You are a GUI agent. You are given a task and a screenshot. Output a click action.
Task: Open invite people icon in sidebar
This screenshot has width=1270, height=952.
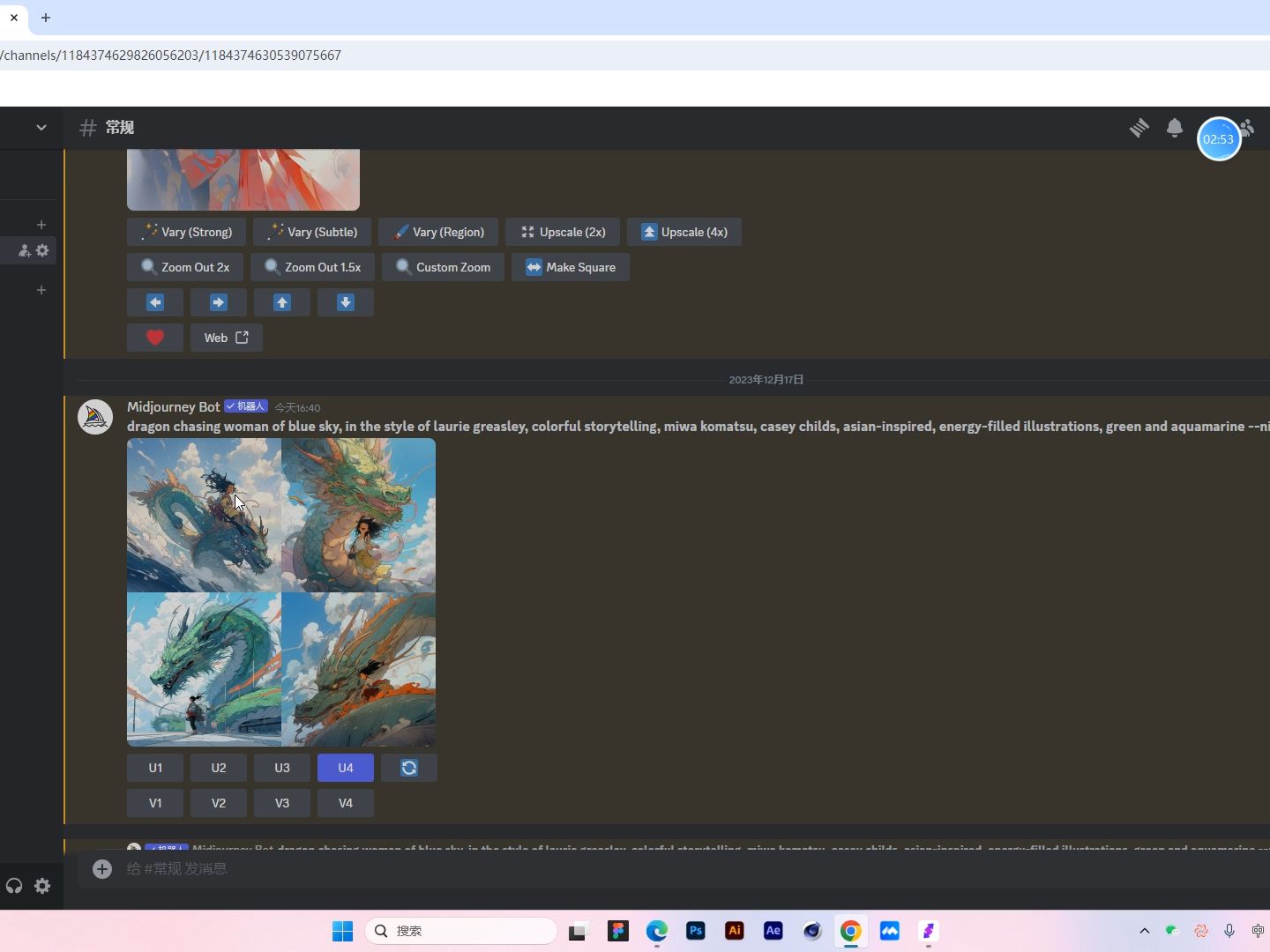[x=25, y=251]
